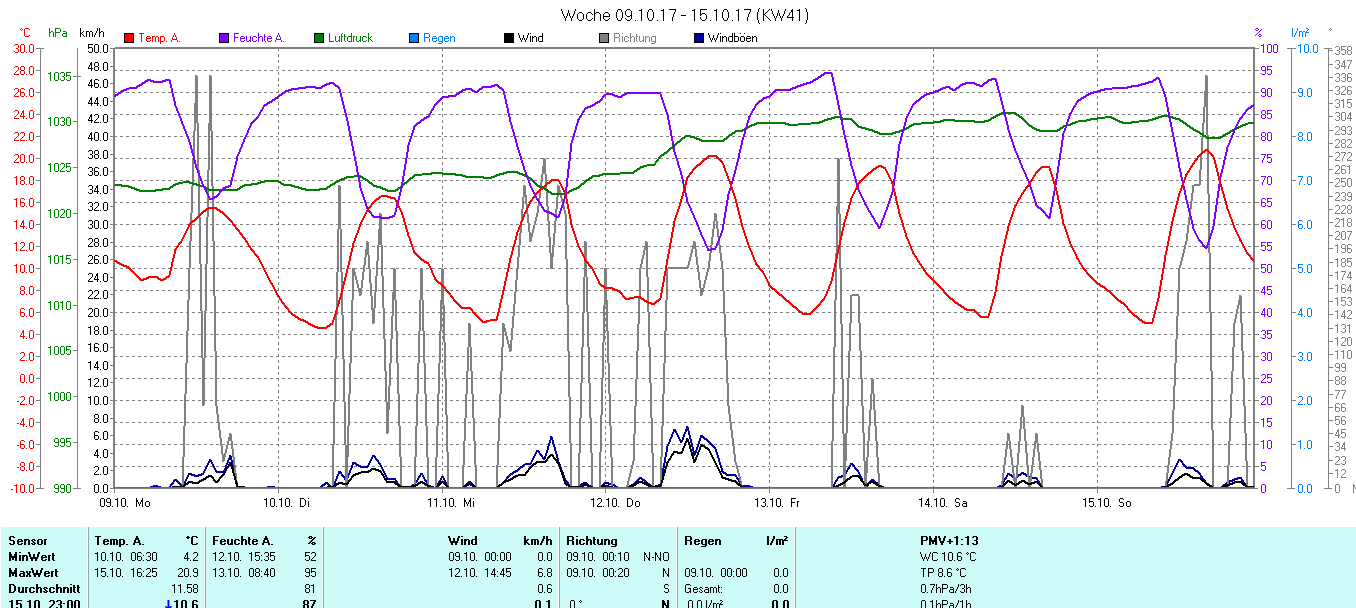Viewport: 1356px width, 608px height.
Task: Click the red Temp. A. legend swatch
Action: tap(129, 38)
